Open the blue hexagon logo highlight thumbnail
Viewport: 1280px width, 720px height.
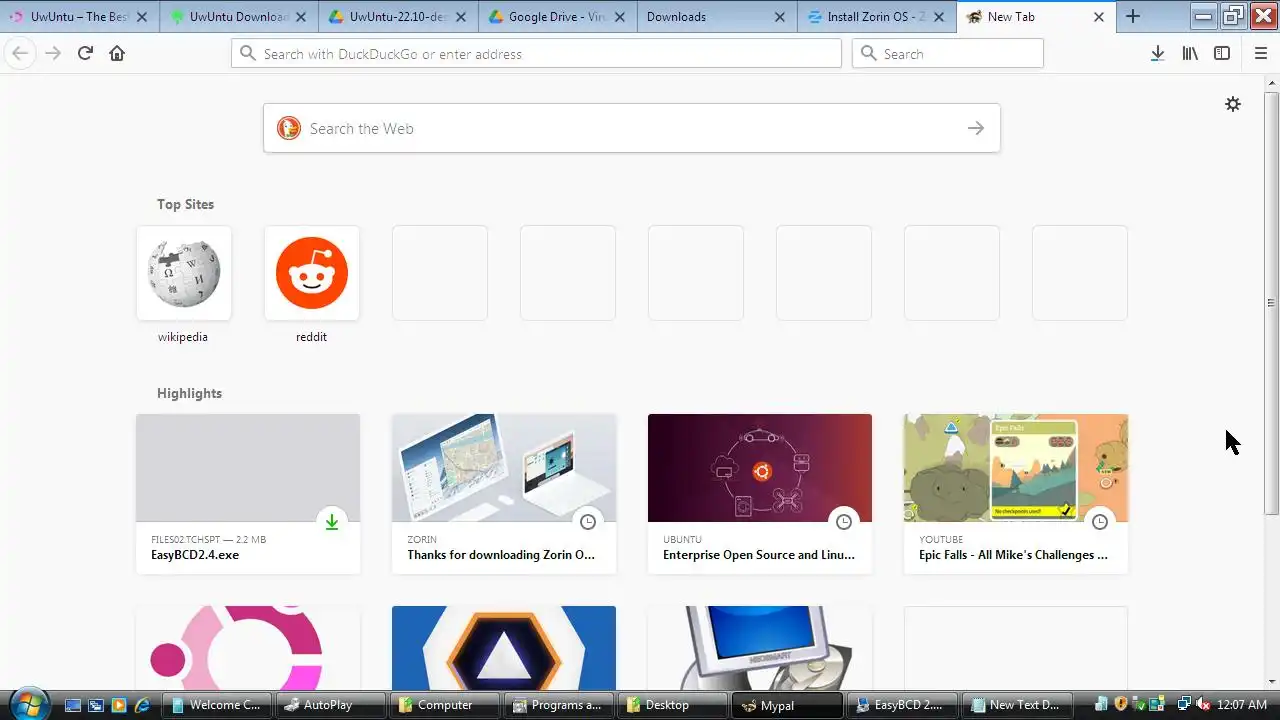pos(504,648)
